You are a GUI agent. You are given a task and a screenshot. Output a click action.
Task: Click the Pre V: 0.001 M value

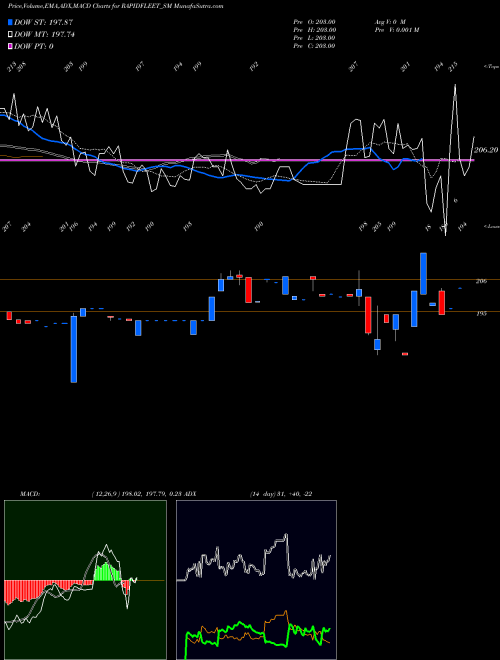tap(397, 30)
